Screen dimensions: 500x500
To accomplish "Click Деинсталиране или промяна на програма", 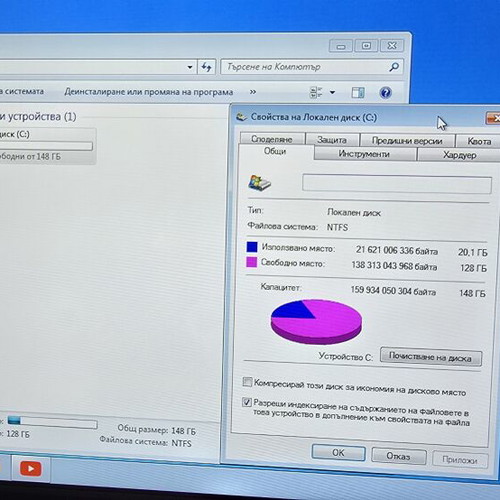I will click(149, 92).
